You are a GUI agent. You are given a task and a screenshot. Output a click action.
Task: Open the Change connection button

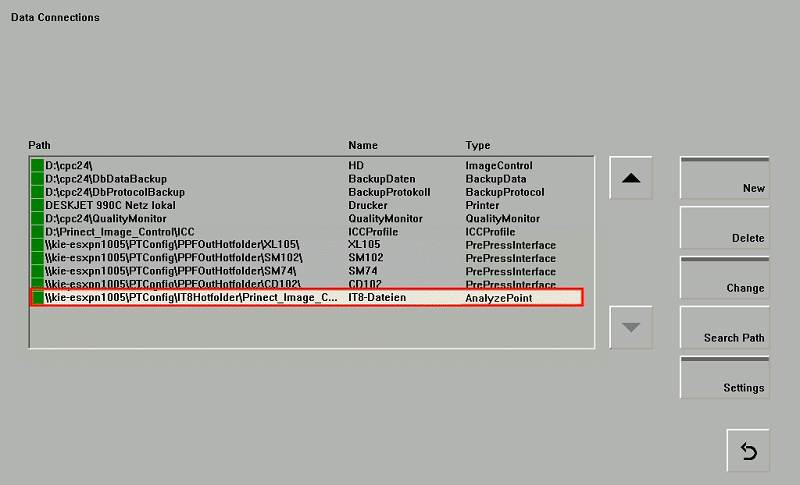[725, 279]
